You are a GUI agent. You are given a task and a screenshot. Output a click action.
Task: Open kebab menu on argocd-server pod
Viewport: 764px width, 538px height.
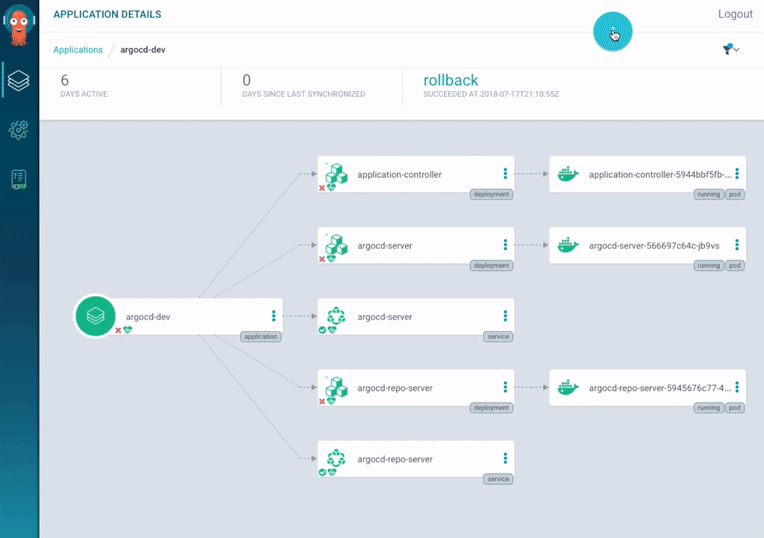coord(737,245)
